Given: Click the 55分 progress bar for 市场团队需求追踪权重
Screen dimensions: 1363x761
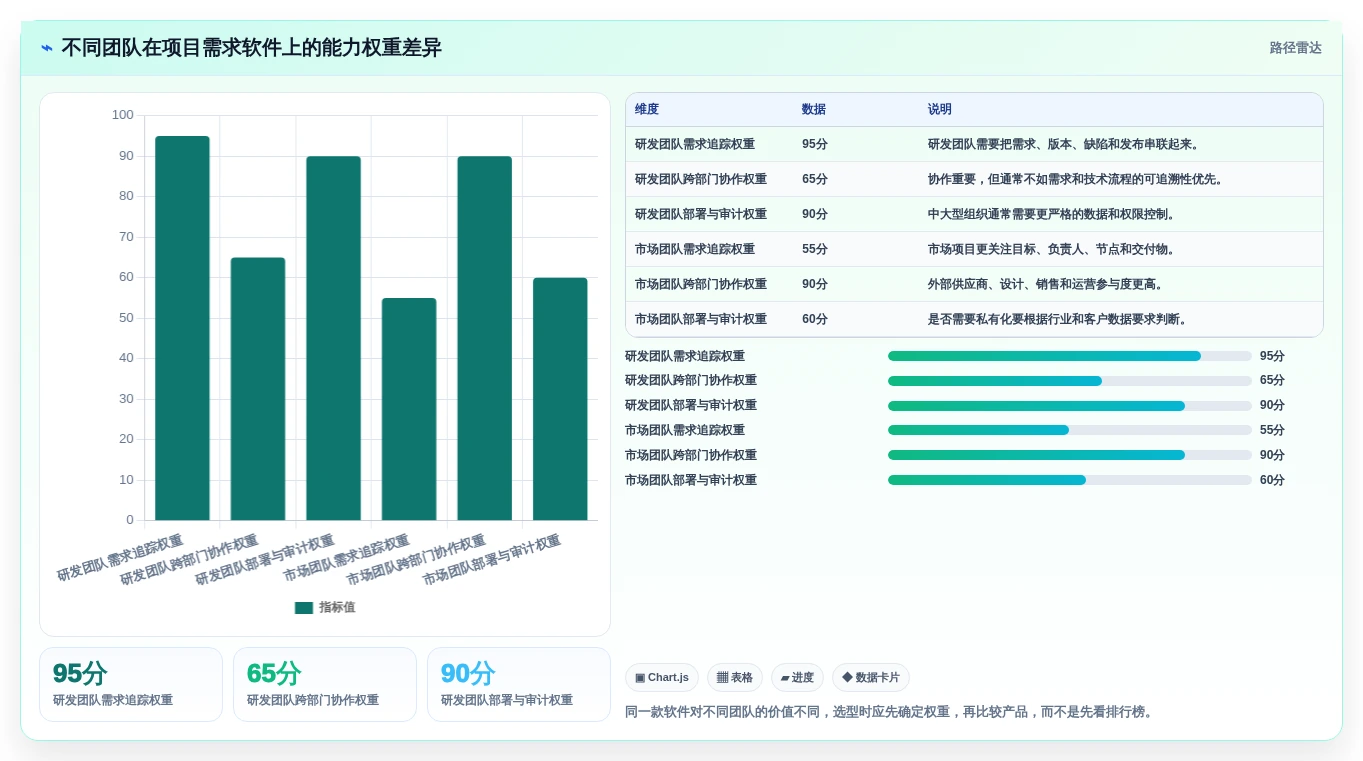Looking at the screenshot, I should 1070,430.
